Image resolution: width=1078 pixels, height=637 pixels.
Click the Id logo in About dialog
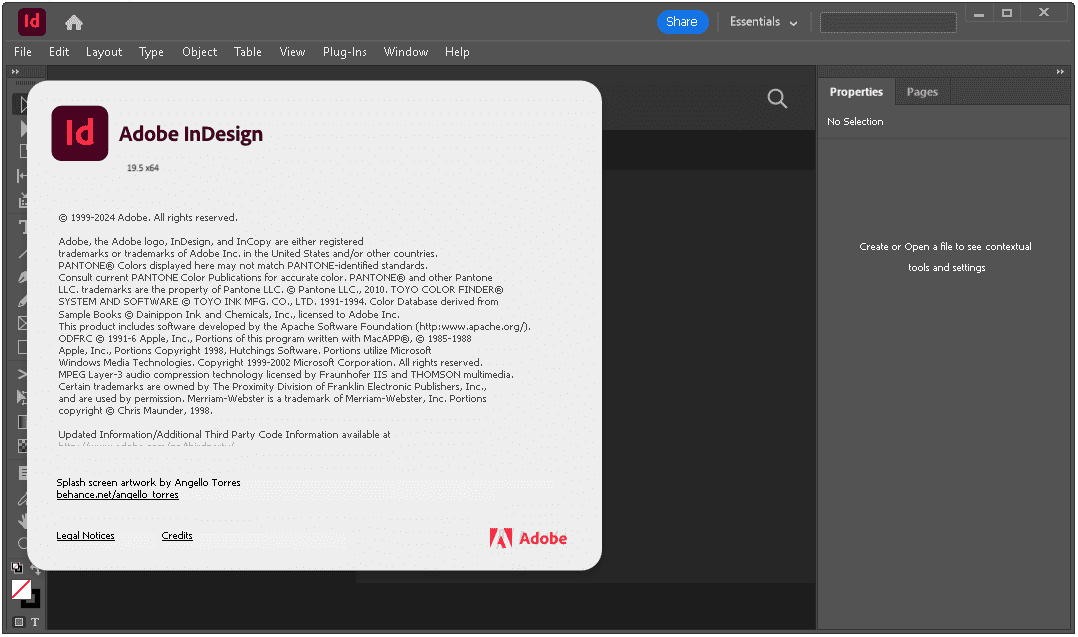tap(80, 133)
